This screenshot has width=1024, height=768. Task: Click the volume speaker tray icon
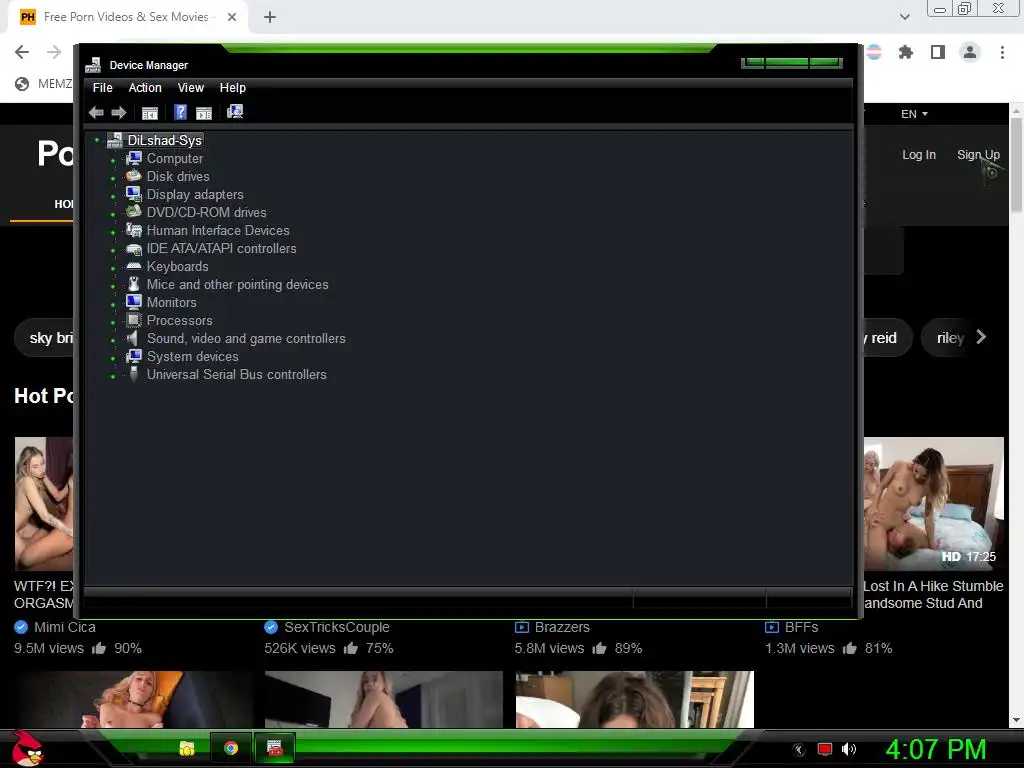pyautogui.click(x=848, y=749)
